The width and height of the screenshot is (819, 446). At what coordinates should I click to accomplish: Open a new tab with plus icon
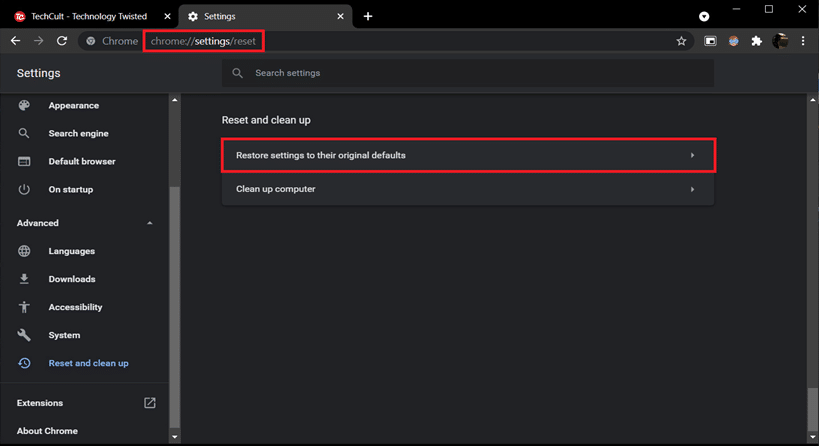click(x=368, y=16)
